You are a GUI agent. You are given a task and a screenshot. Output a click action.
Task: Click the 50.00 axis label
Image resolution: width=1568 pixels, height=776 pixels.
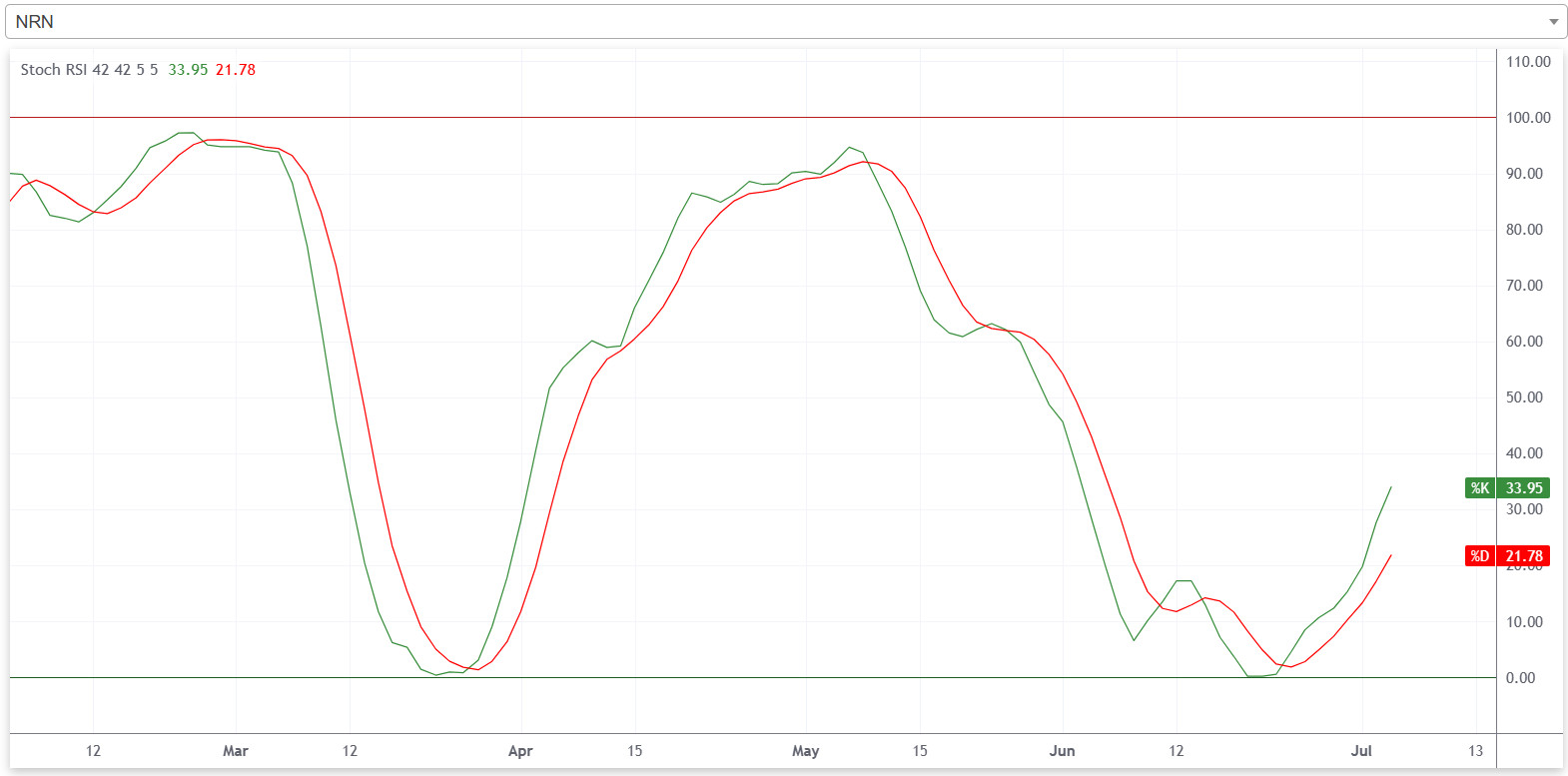click(1524, 397)
